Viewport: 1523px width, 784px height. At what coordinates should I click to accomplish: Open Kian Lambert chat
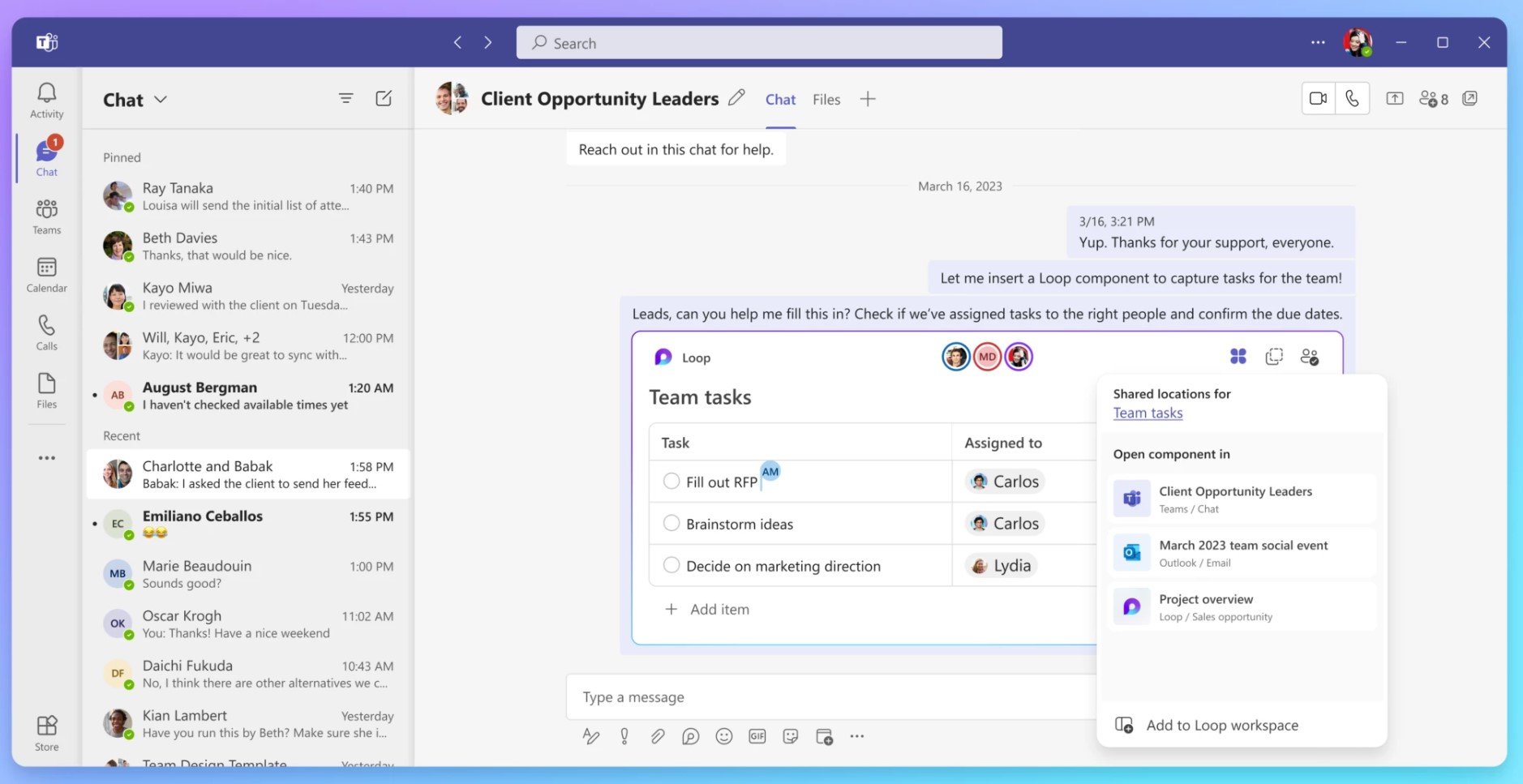pos(247,723)
